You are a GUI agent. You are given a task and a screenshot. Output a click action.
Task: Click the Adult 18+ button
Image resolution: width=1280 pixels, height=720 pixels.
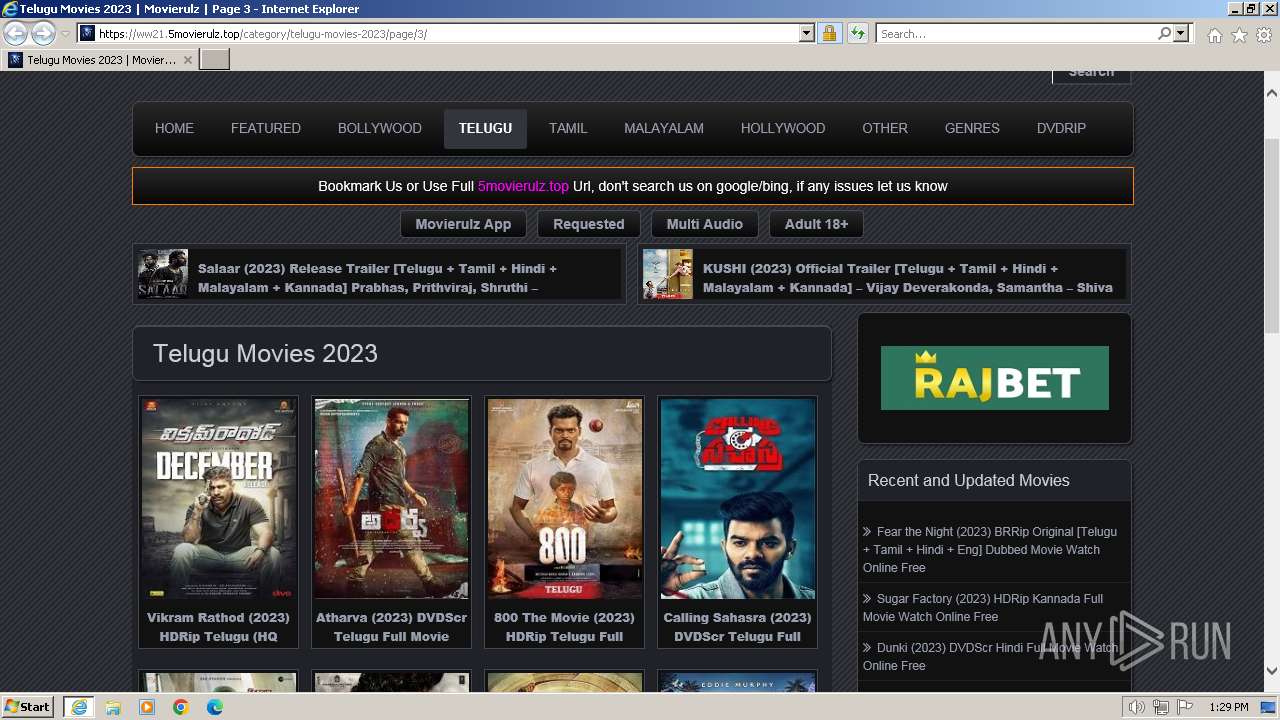click(816, 224)
